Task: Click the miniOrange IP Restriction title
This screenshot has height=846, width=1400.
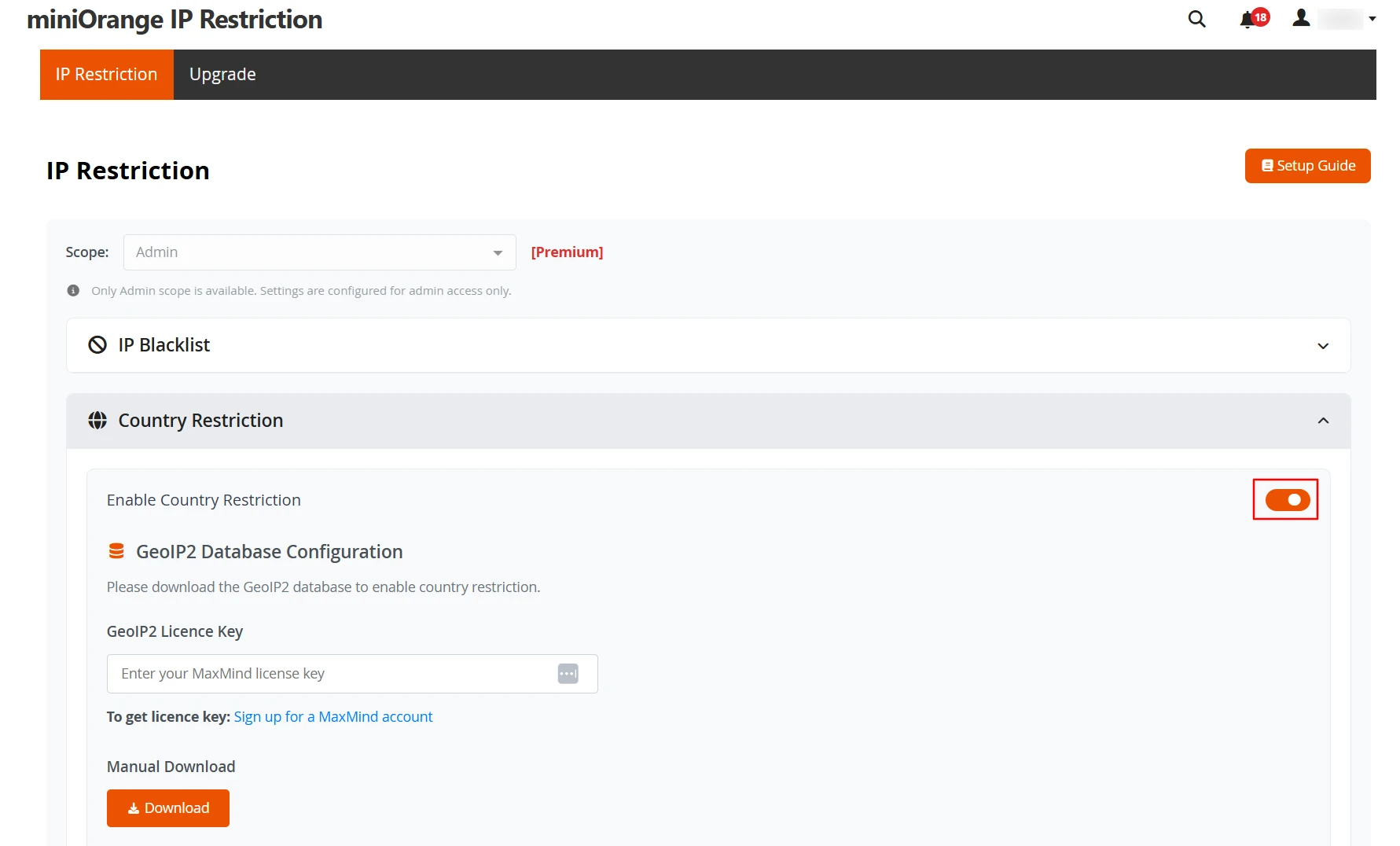Action: click(175, 20)
